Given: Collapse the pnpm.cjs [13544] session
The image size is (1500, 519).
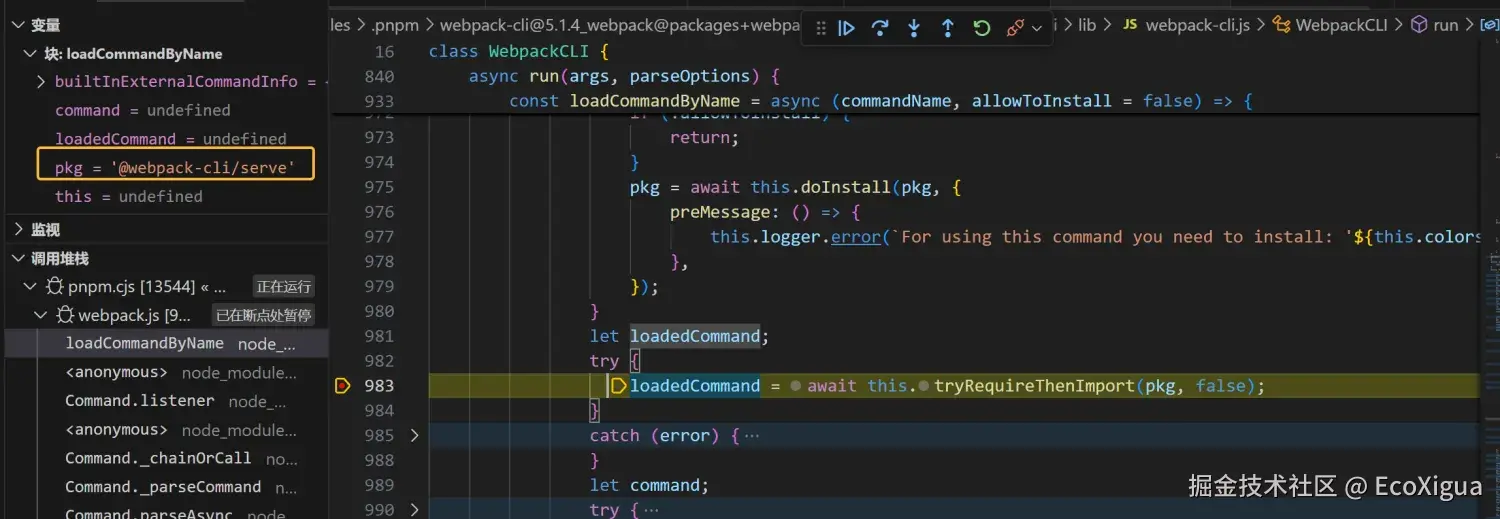Looking at the screenshot, I should 29,286.
